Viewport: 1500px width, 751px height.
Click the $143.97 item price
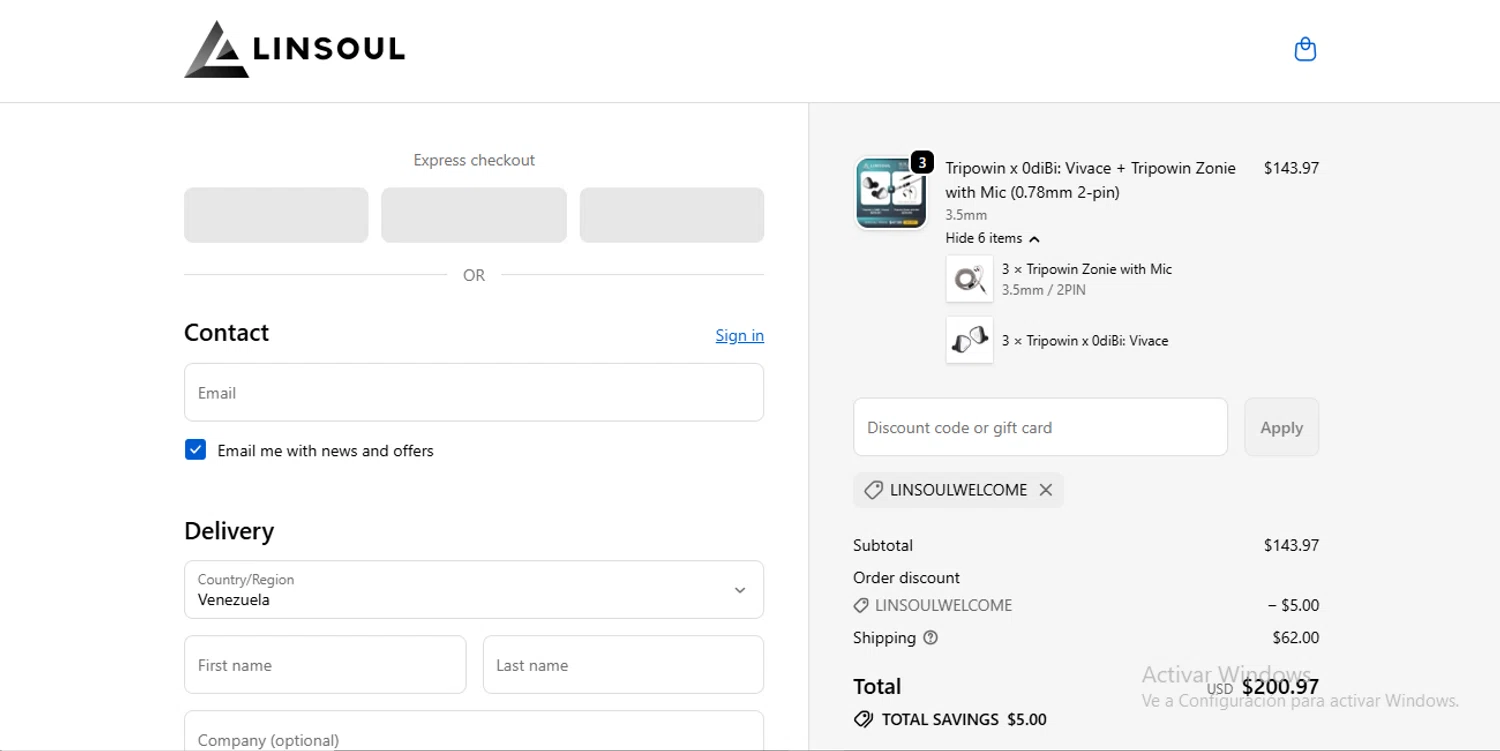(x=1291, y=168)
